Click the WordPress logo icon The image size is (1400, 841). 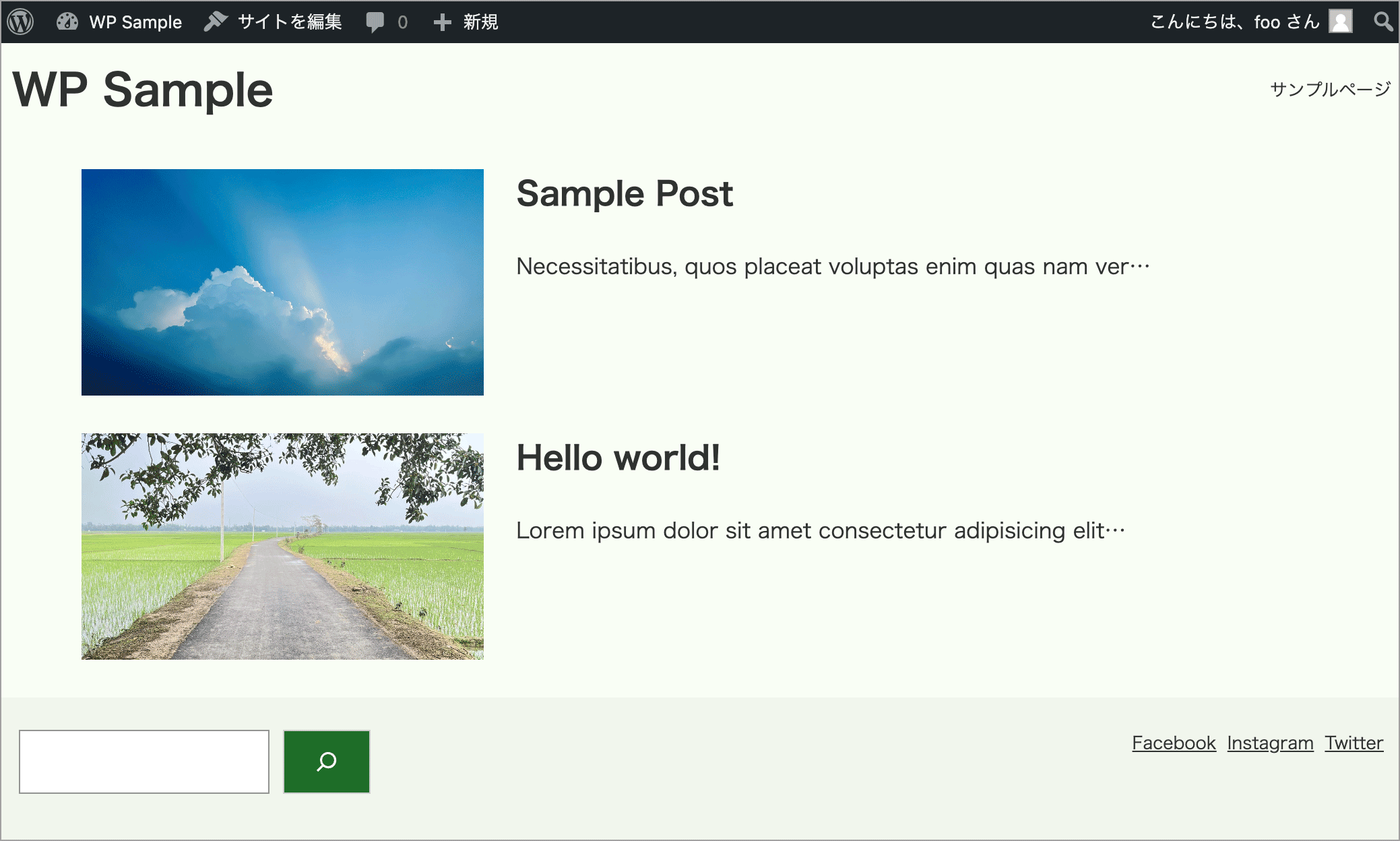[x=21, y=22]
